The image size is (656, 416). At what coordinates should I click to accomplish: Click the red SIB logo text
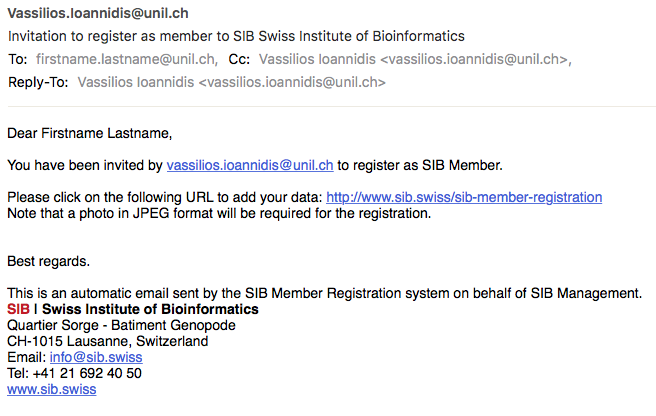[x=18, y=309]
